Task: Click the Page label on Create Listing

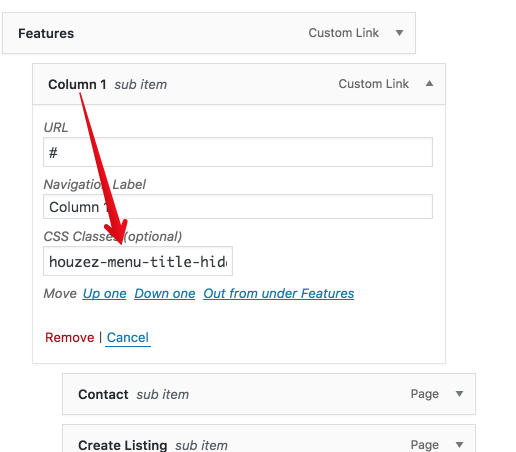Action: click(425, 445)
